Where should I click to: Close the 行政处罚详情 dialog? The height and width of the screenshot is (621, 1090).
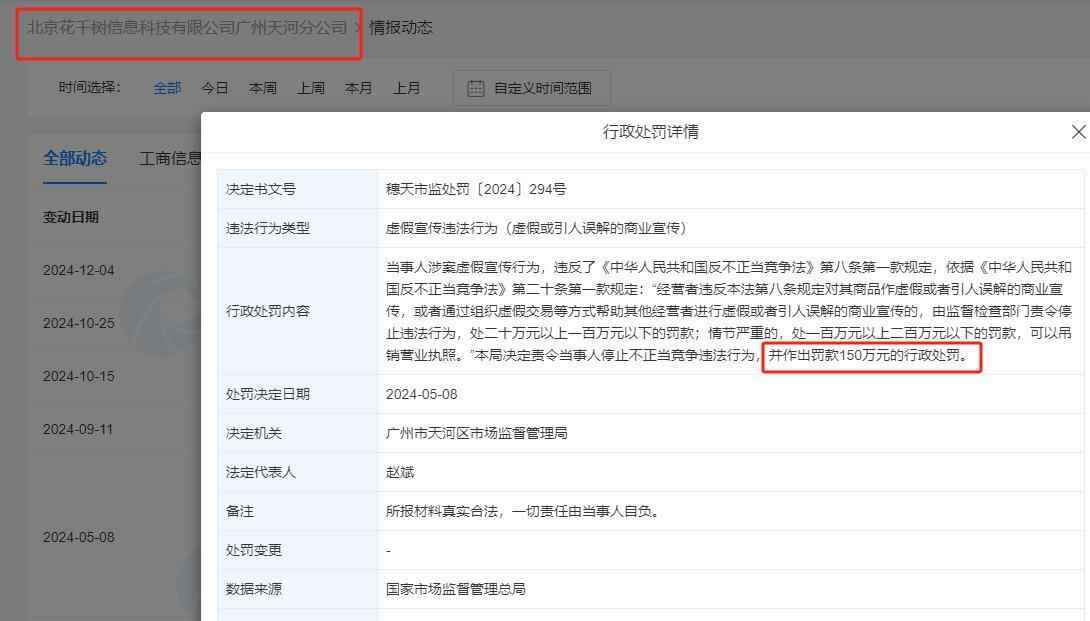[1077, 132]
